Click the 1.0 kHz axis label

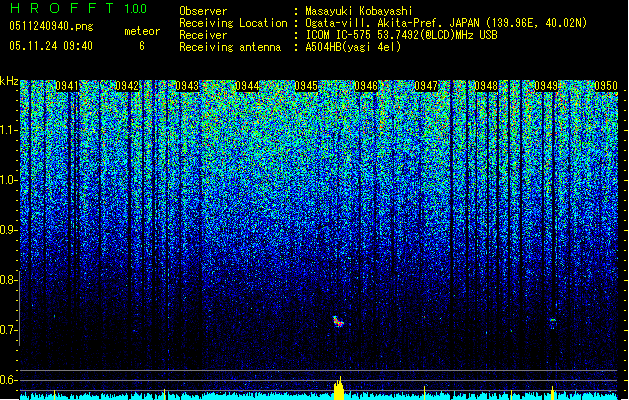(x=8, y=180)
